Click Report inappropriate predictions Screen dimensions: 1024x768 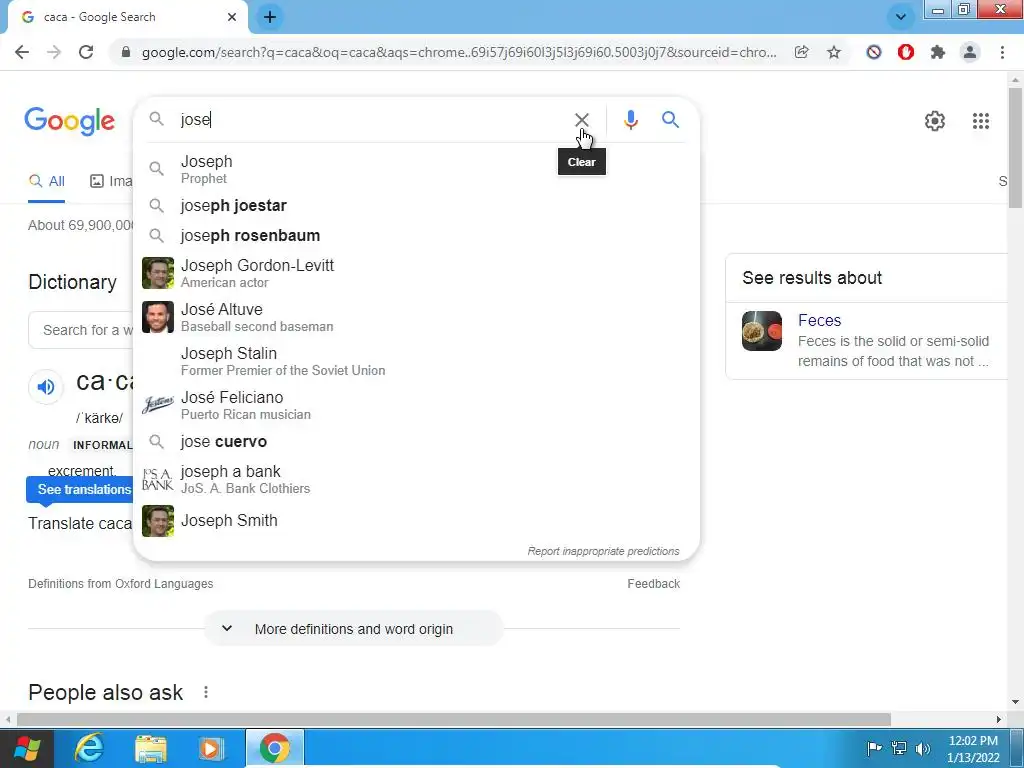603,551
